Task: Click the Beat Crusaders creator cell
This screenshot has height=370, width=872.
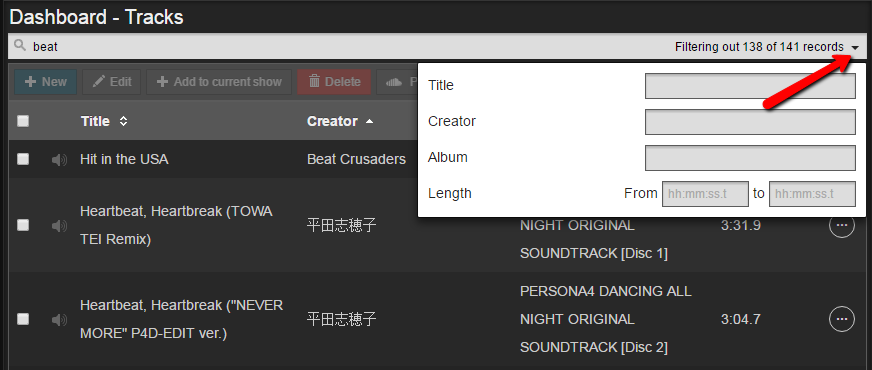Action: (356, 159)
